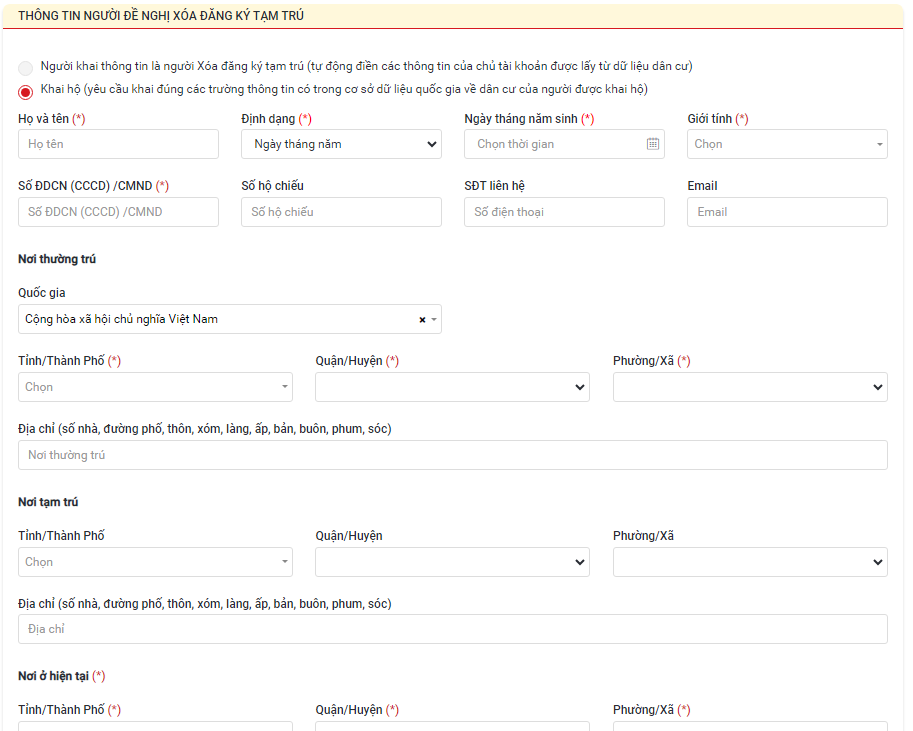Select the 'Khai hộ' radio option
The height and width of the screenshot is (731, 913).
tap(25, 91)
